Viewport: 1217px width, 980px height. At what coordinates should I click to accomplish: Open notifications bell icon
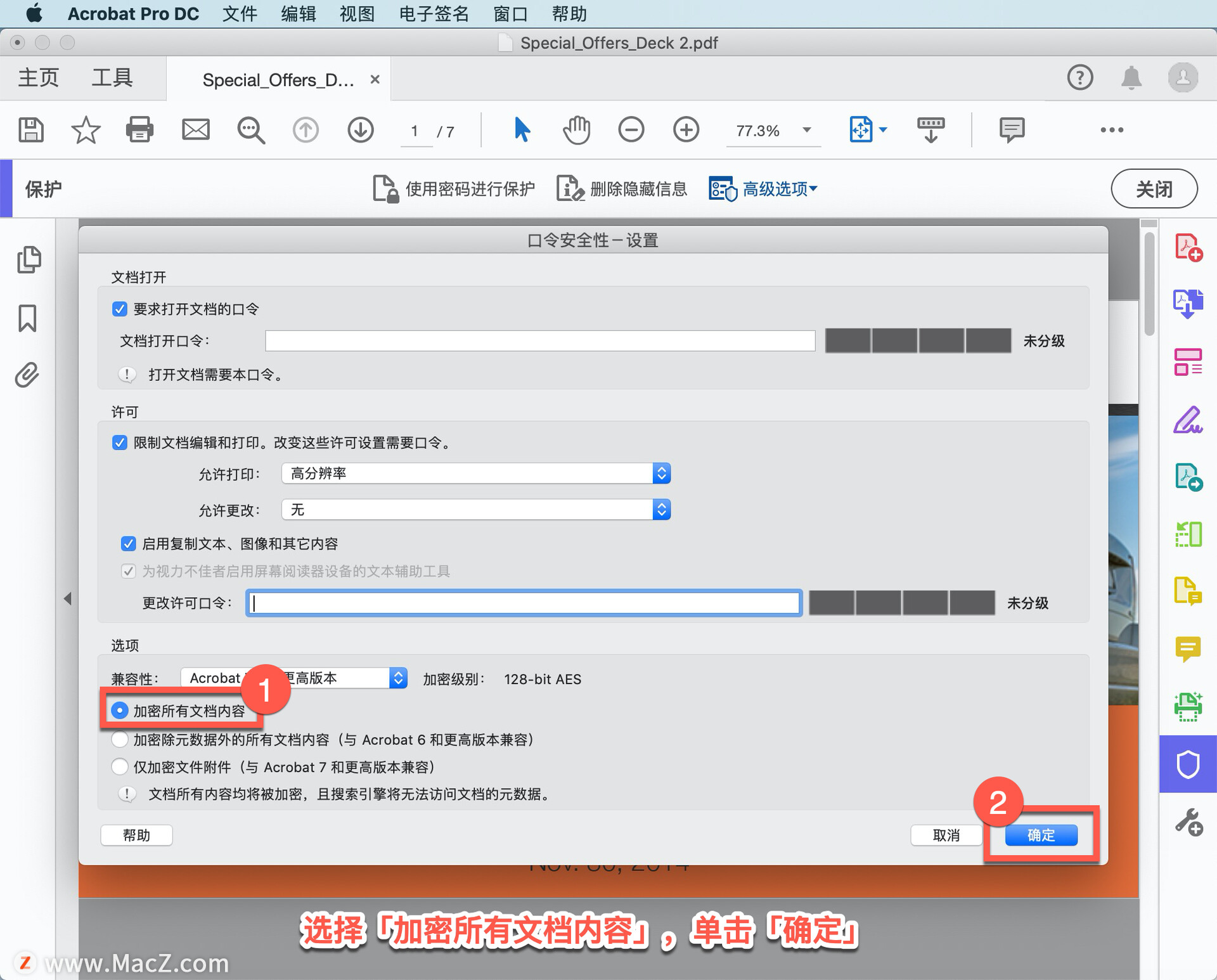pyautogui.click(x=1131, y=78)
